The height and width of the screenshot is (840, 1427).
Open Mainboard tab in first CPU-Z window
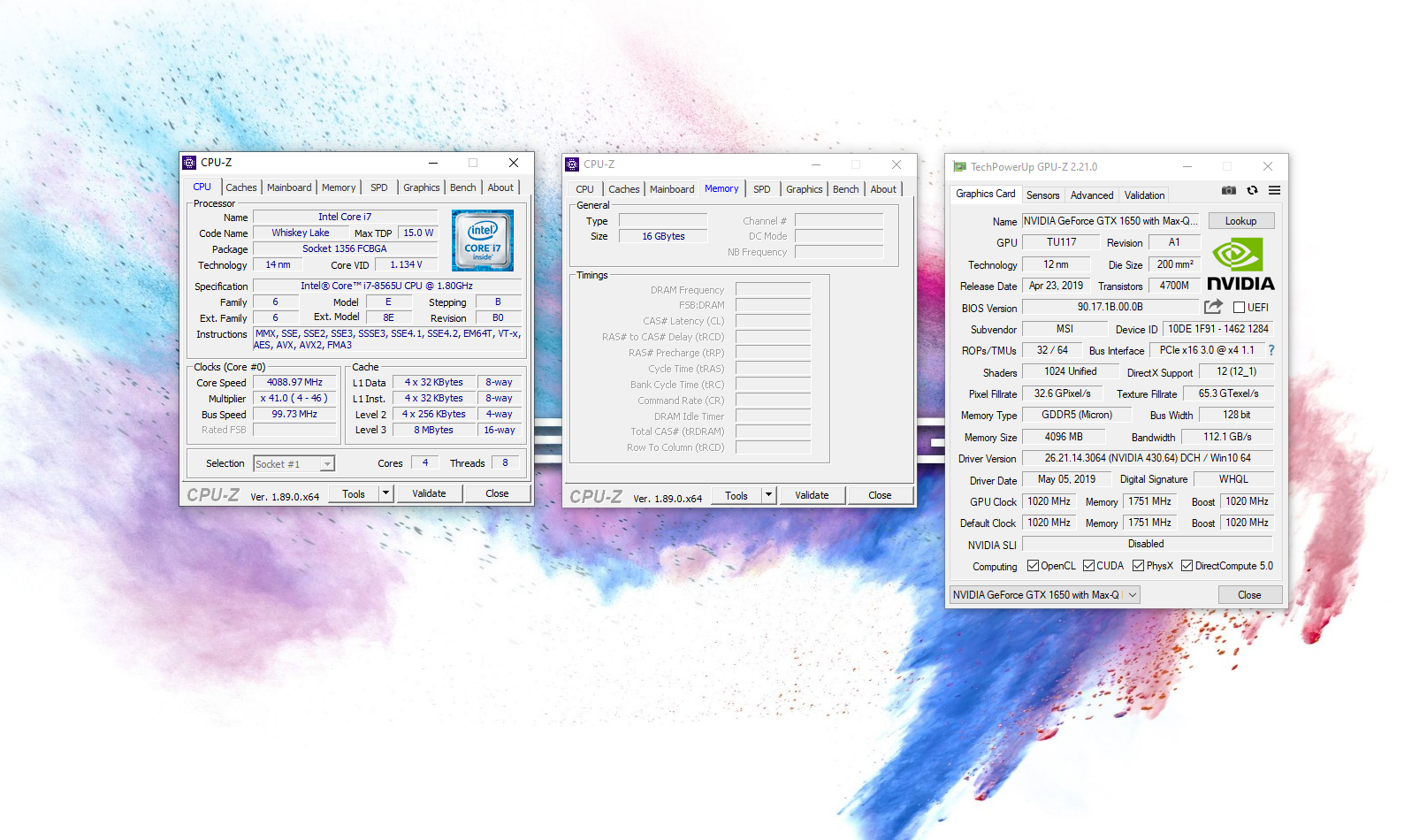[x=289, y=187]
